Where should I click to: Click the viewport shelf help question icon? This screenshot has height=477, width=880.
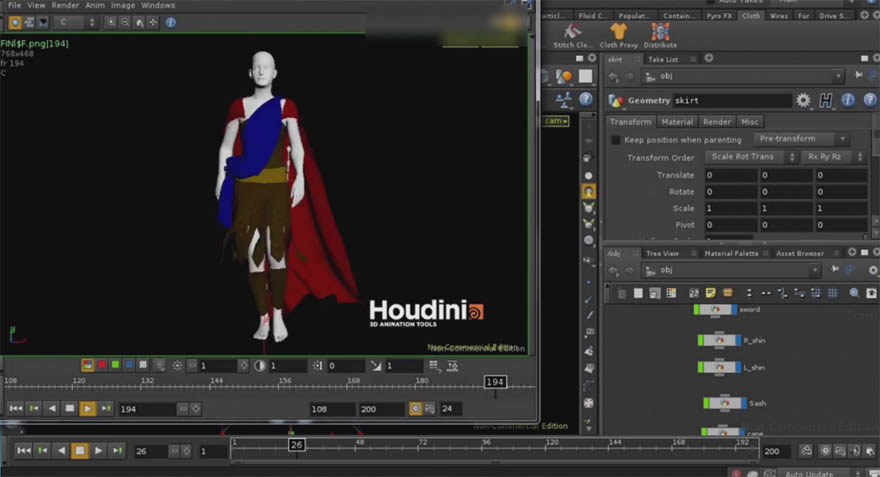click(x=585, y=99)
